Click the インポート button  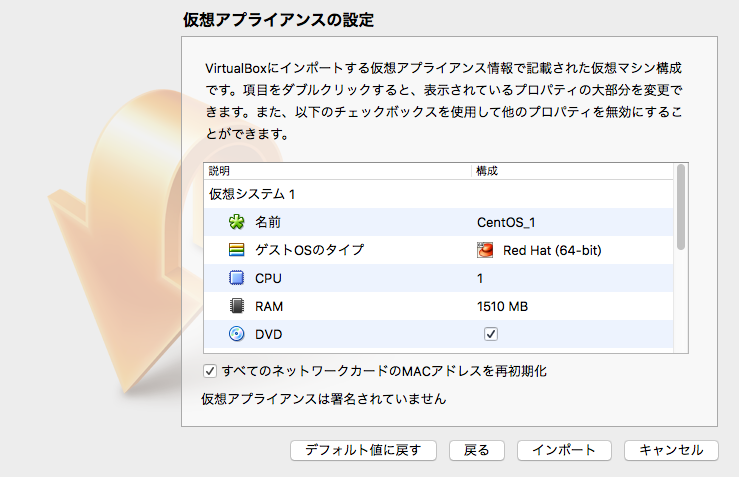tap(564, 450)
